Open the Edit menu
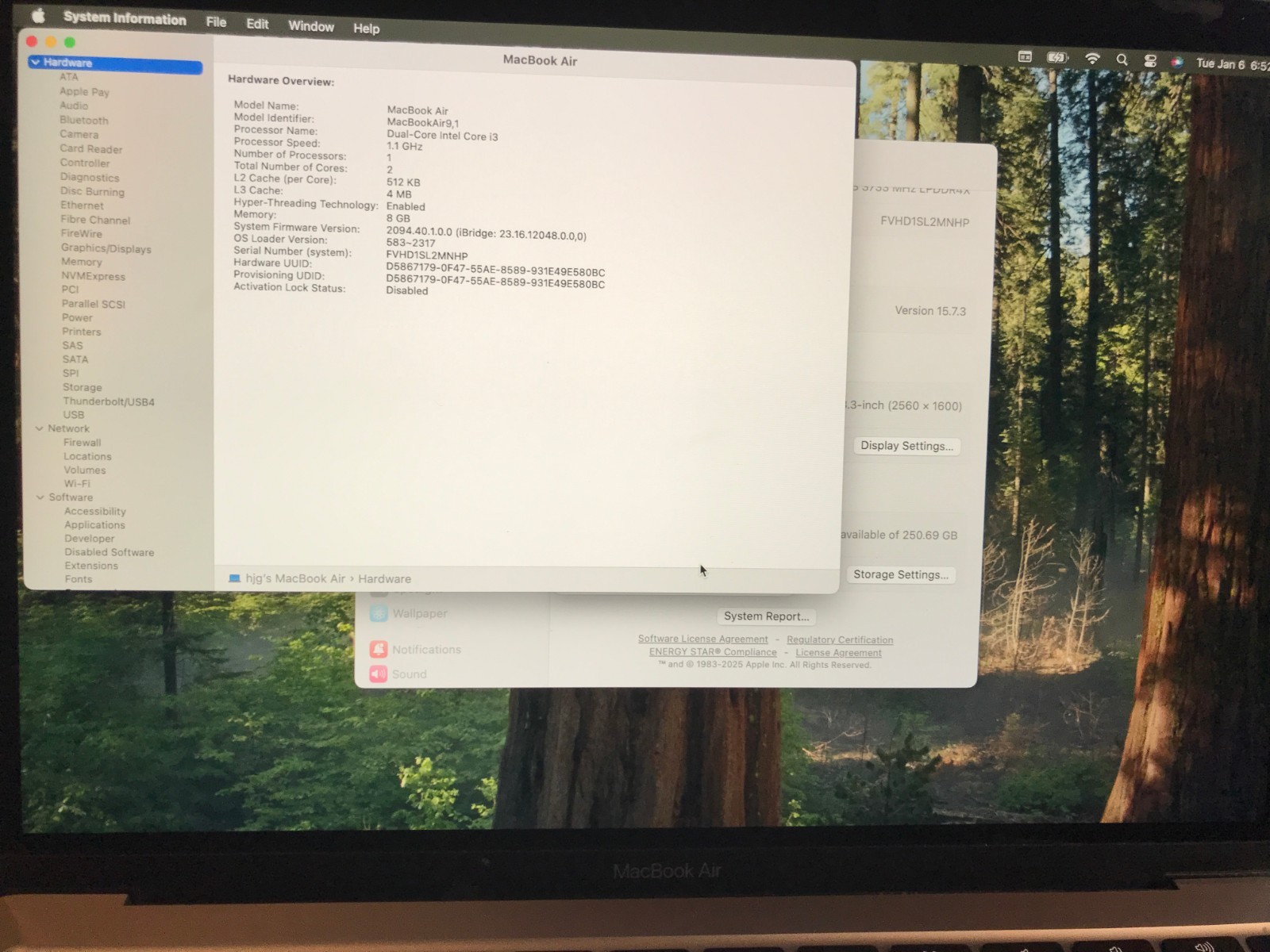 click(x=257, y=24)
